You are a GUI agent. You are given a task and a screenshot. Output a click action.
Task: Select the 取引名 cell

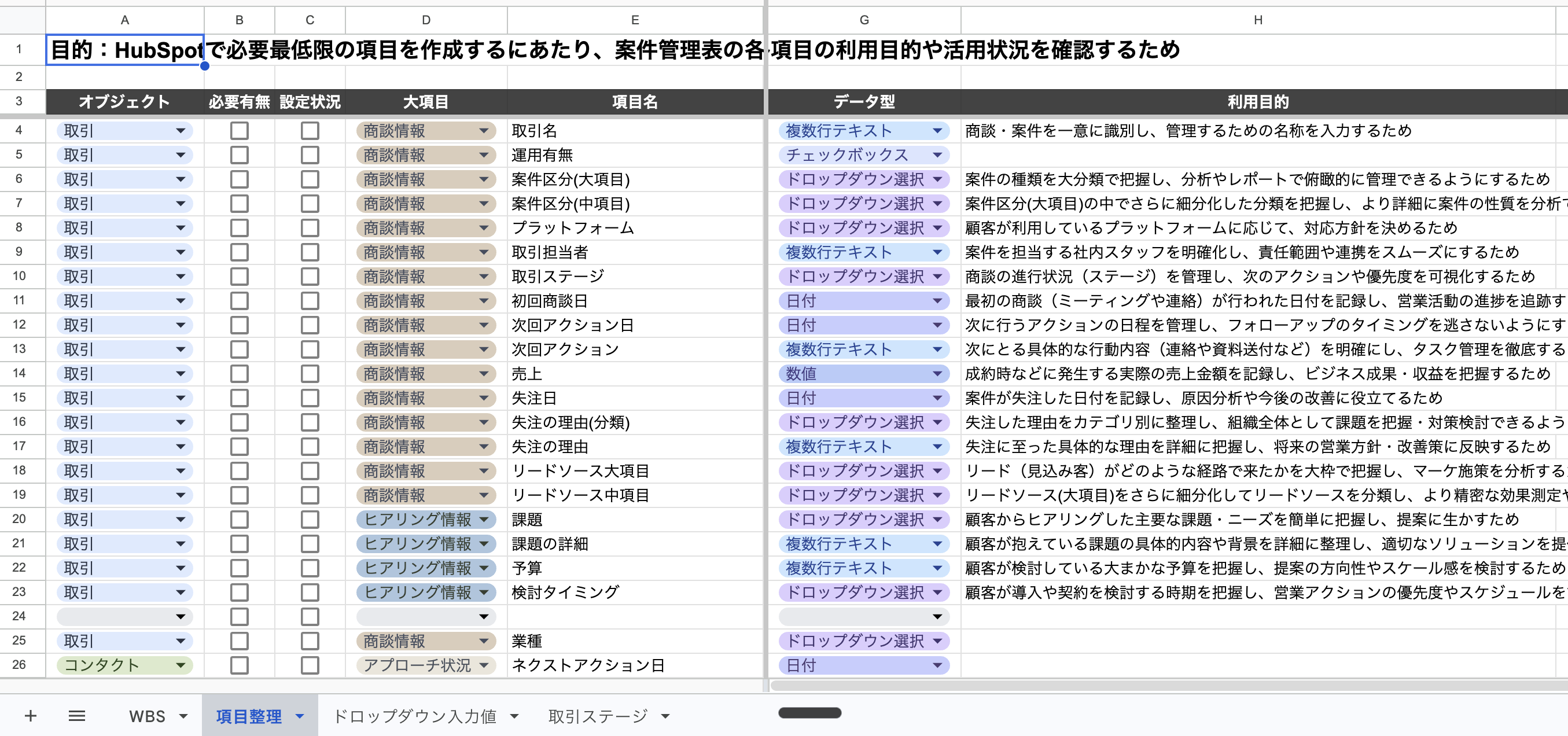tap(635, 131)
